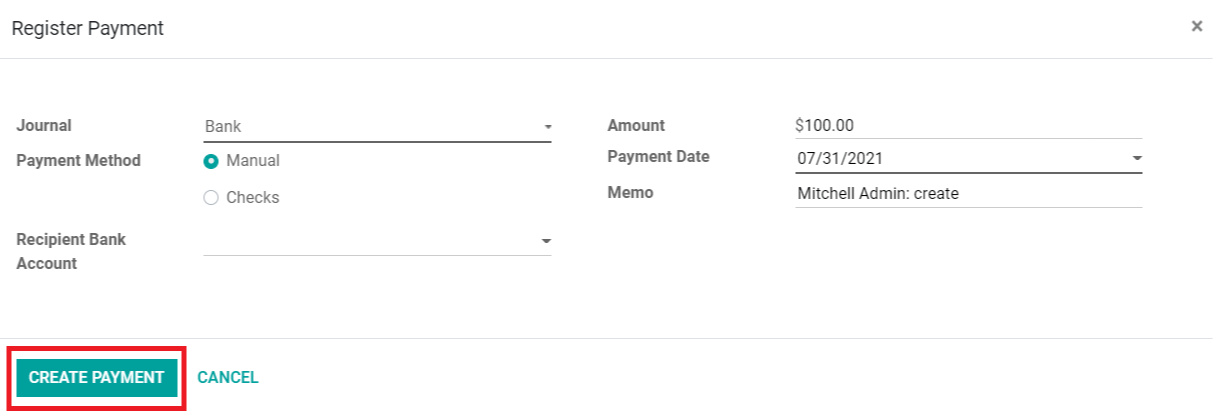
Task: Expand the Journal dropdown arrow
Action: click(x=547, y=128)
